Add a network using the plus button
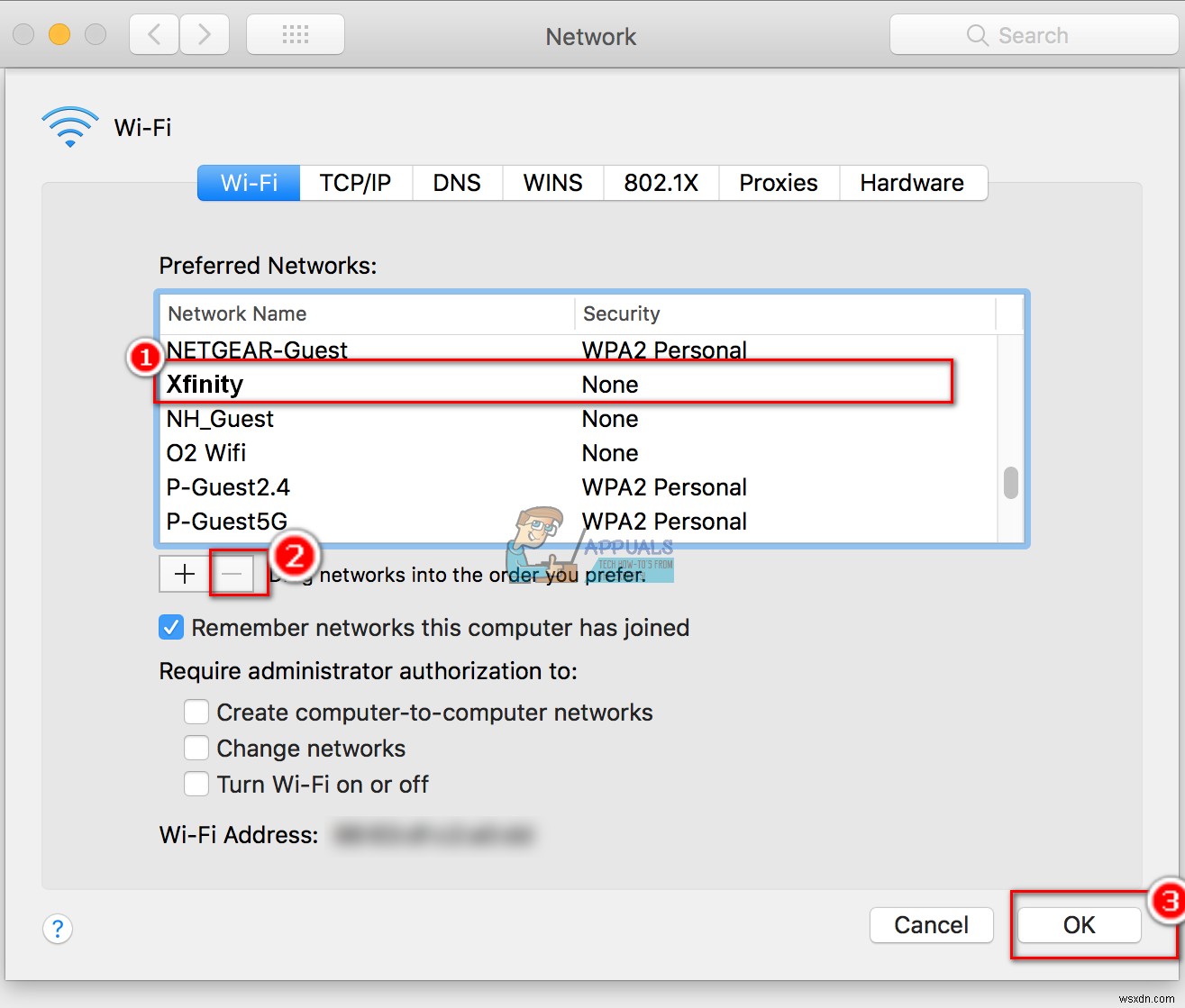This screenshot has height=1008, width=1185. (183, 574)
